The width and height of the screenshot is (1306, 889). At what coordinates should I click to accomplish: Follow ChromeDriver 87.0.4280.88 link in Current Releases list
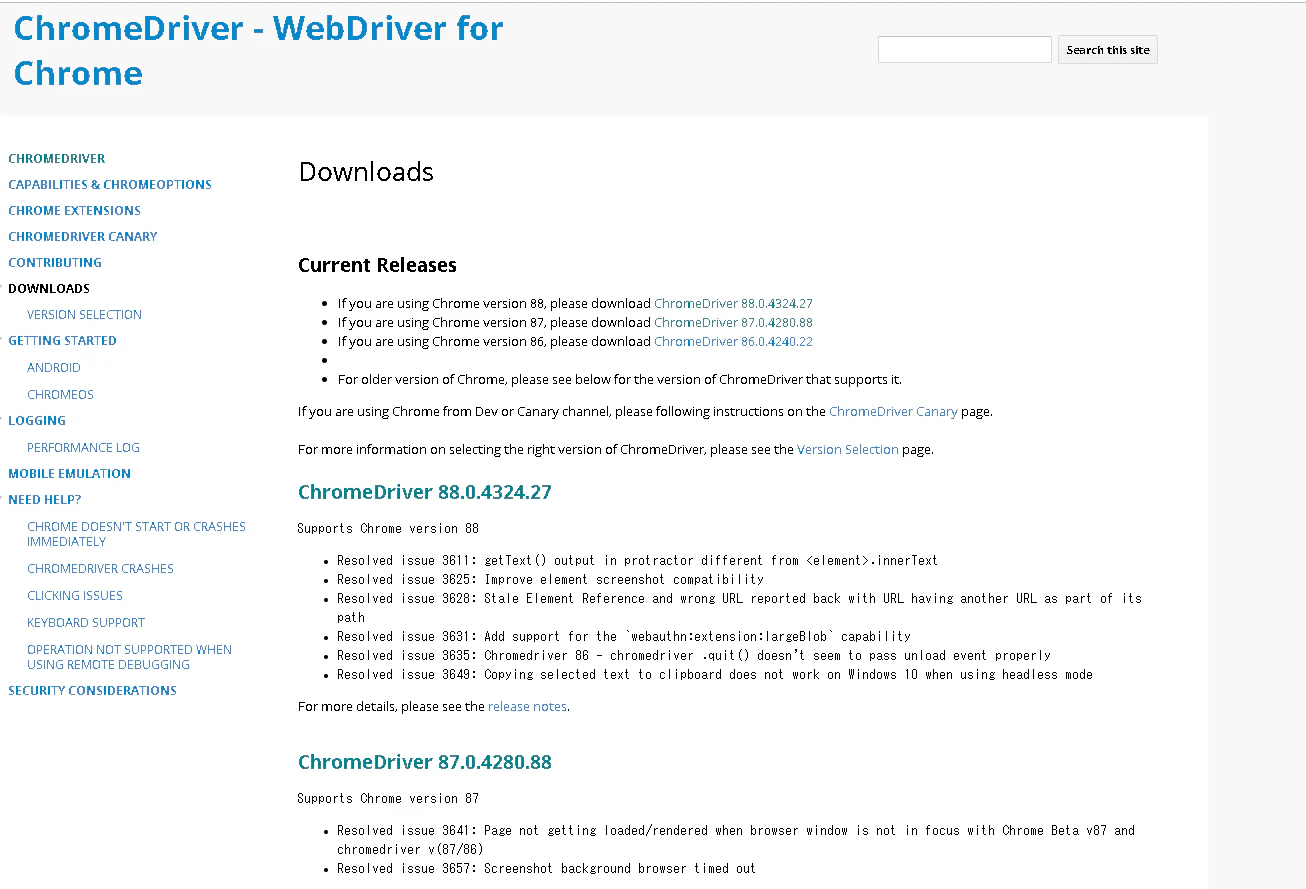pos(733,322)
